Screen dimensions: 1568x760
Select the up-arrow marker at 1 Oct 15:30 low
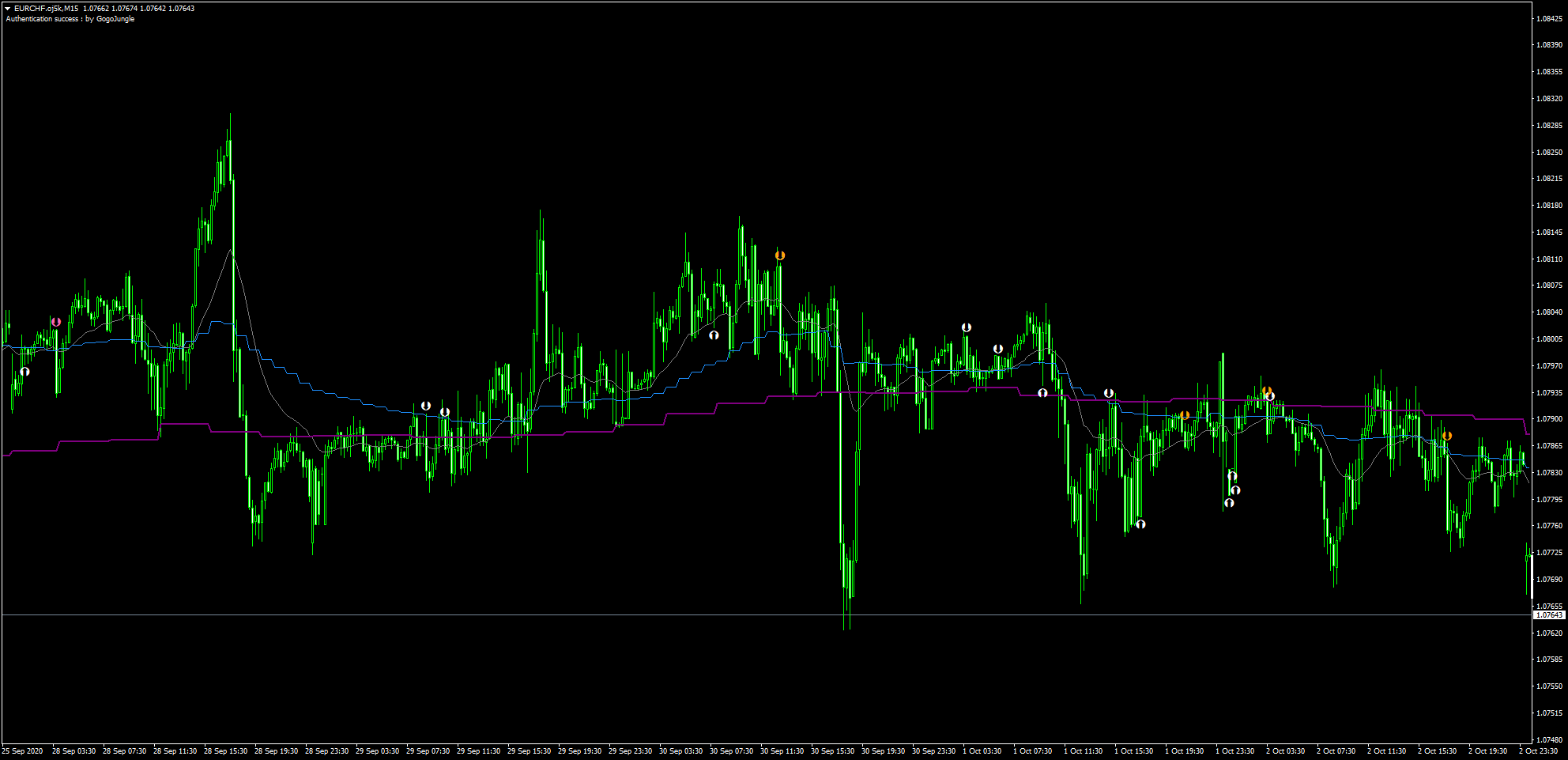click(x=1140, y=524)
